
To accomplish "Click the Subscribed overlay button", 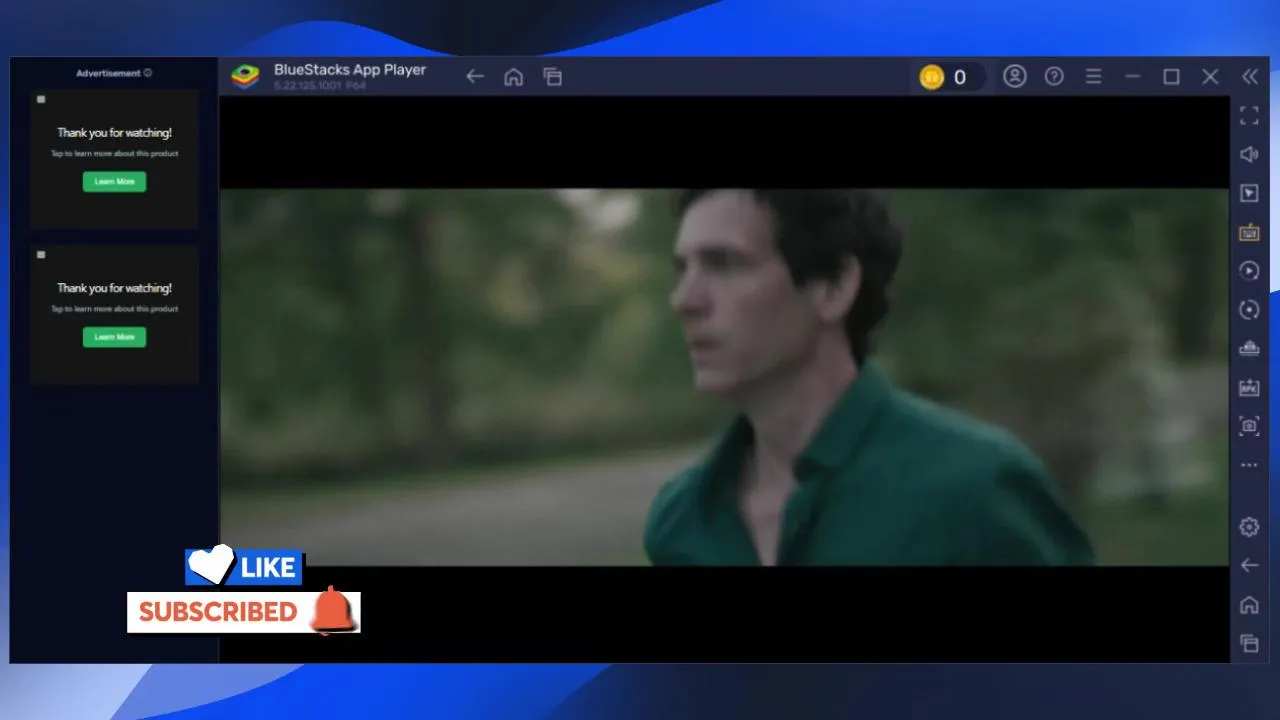I will click(x=243, y=611).
